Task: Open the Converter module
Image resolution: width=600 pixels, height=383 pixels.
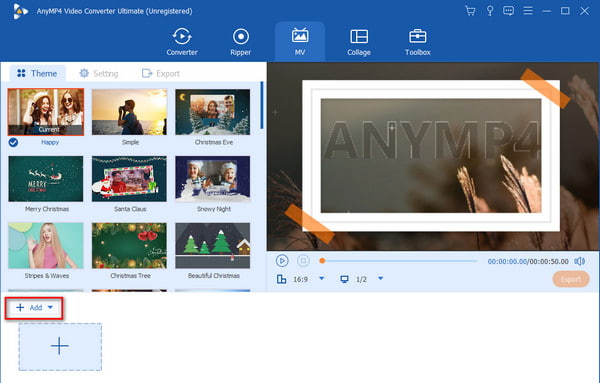Action: (x=182, y=42)
